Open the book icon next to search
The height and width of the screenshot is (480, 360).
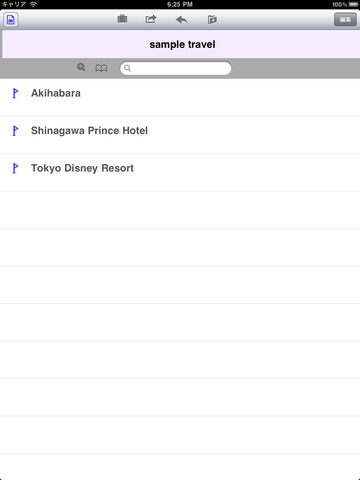tap(101, 68)
